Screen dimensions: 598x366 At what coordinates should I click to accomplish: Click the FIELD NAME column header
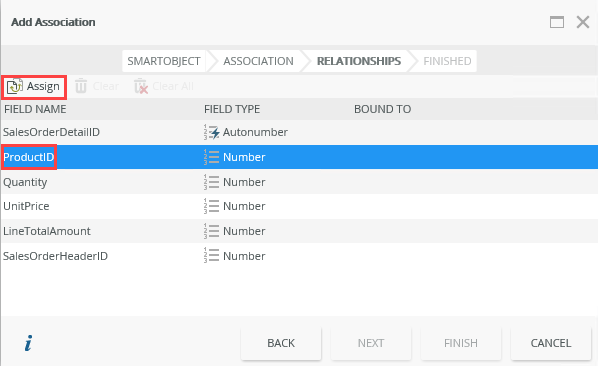click(x=35, y=109)
